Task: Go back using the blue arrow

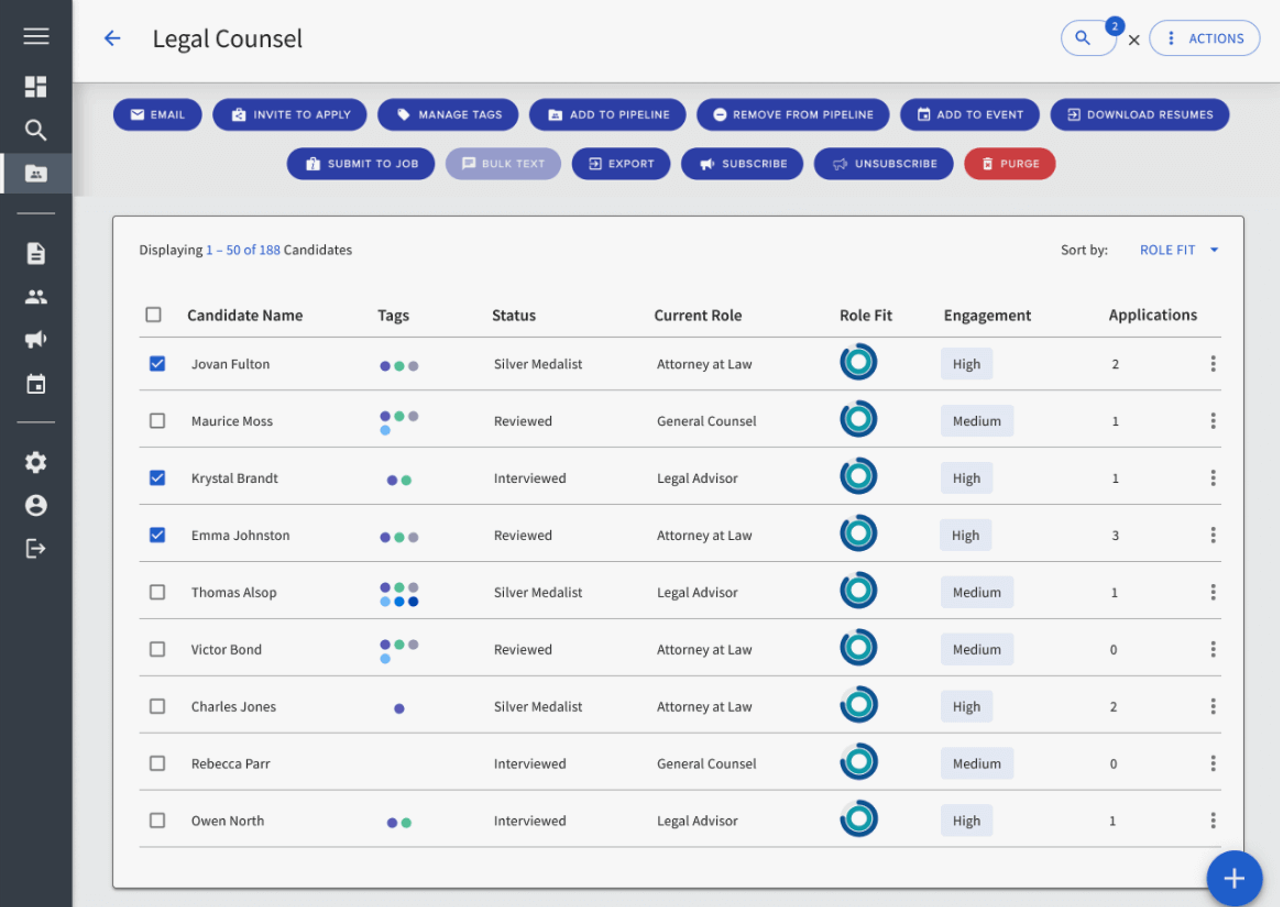Action: tap(112, 38)
